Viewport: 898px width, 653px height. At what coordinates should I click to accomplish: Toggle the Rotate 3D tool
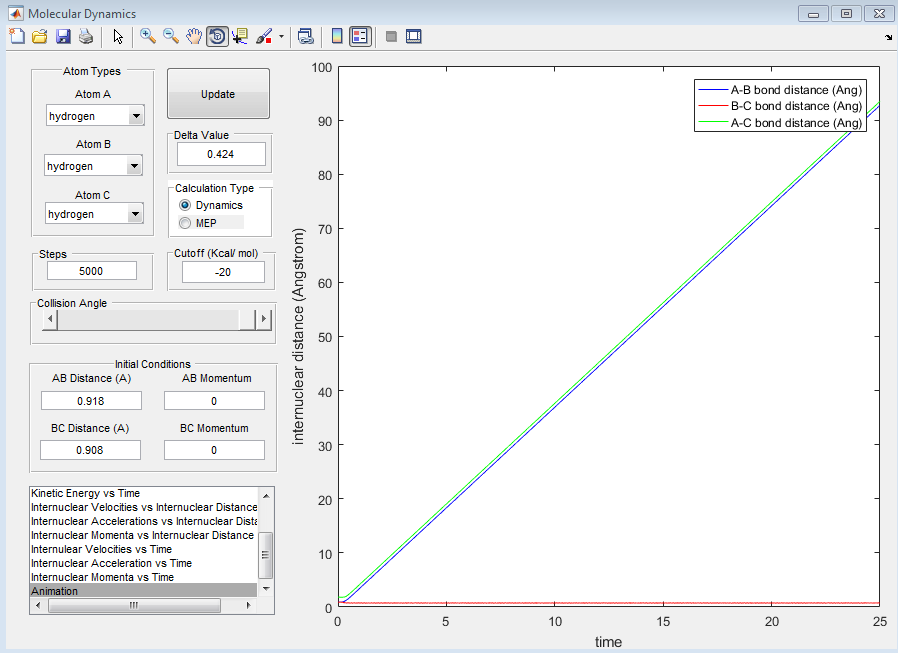[217, 37]
